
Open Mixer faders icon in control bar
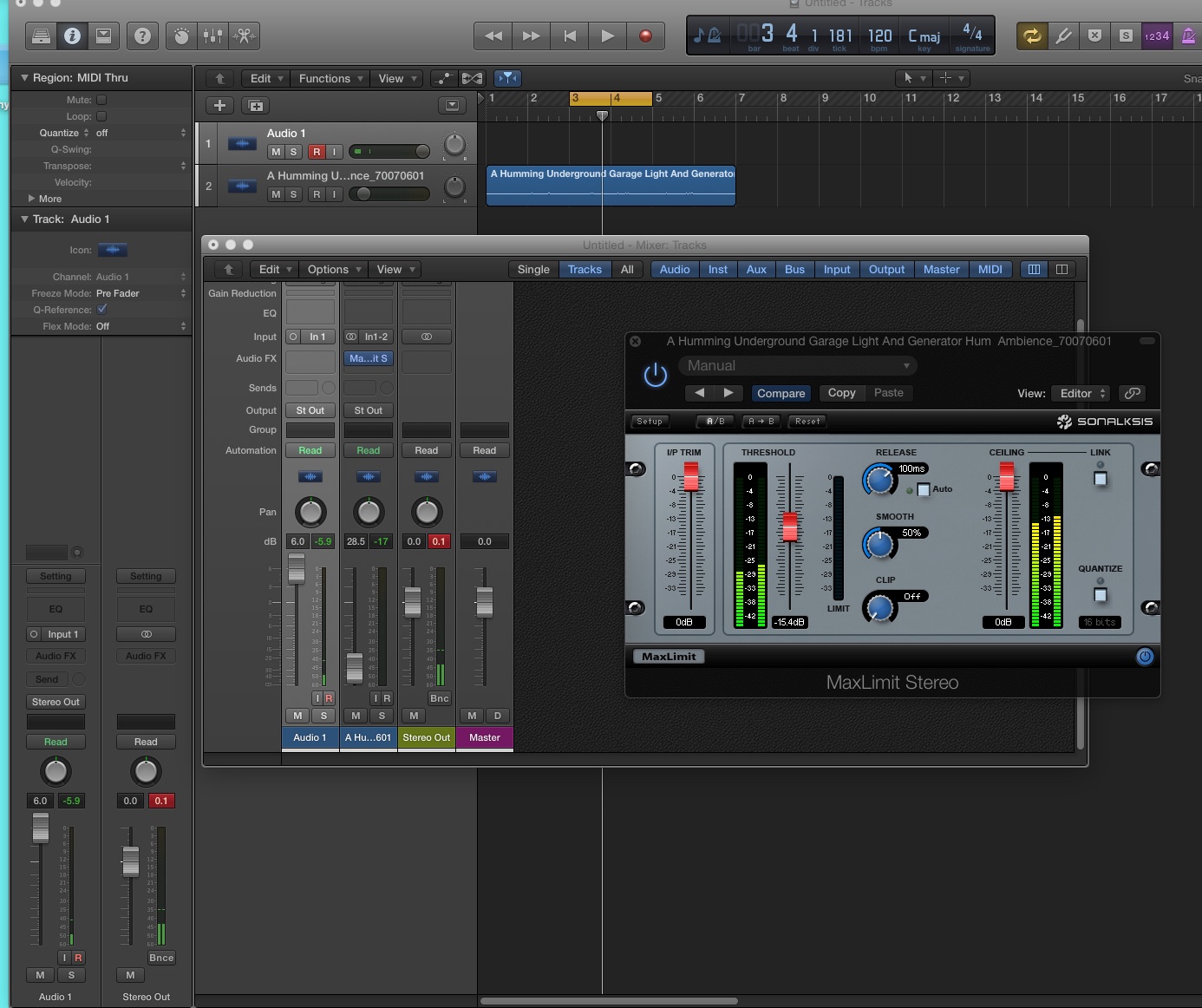click(212, 36)
